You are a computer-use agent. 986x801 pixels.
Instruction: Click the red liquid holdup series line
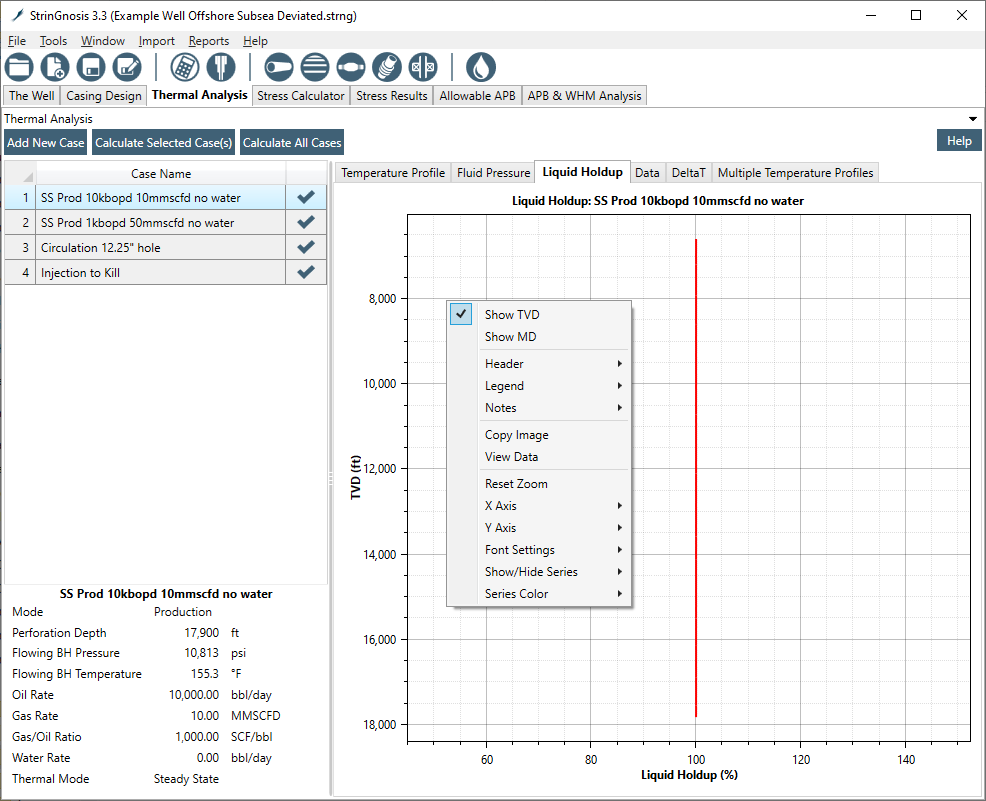(696, 660)
